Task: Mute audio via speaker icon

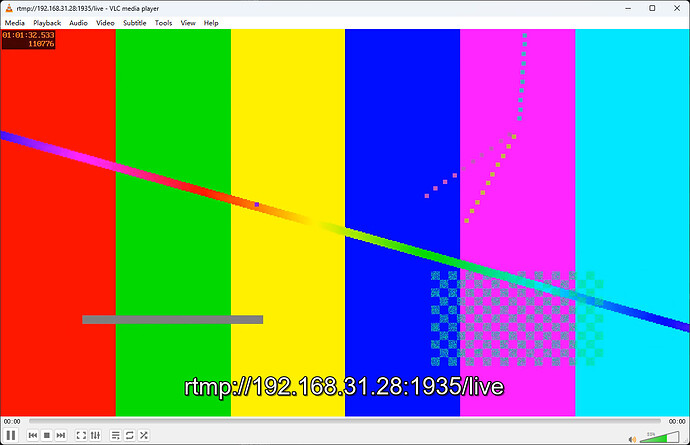Action: coord(632,439)
